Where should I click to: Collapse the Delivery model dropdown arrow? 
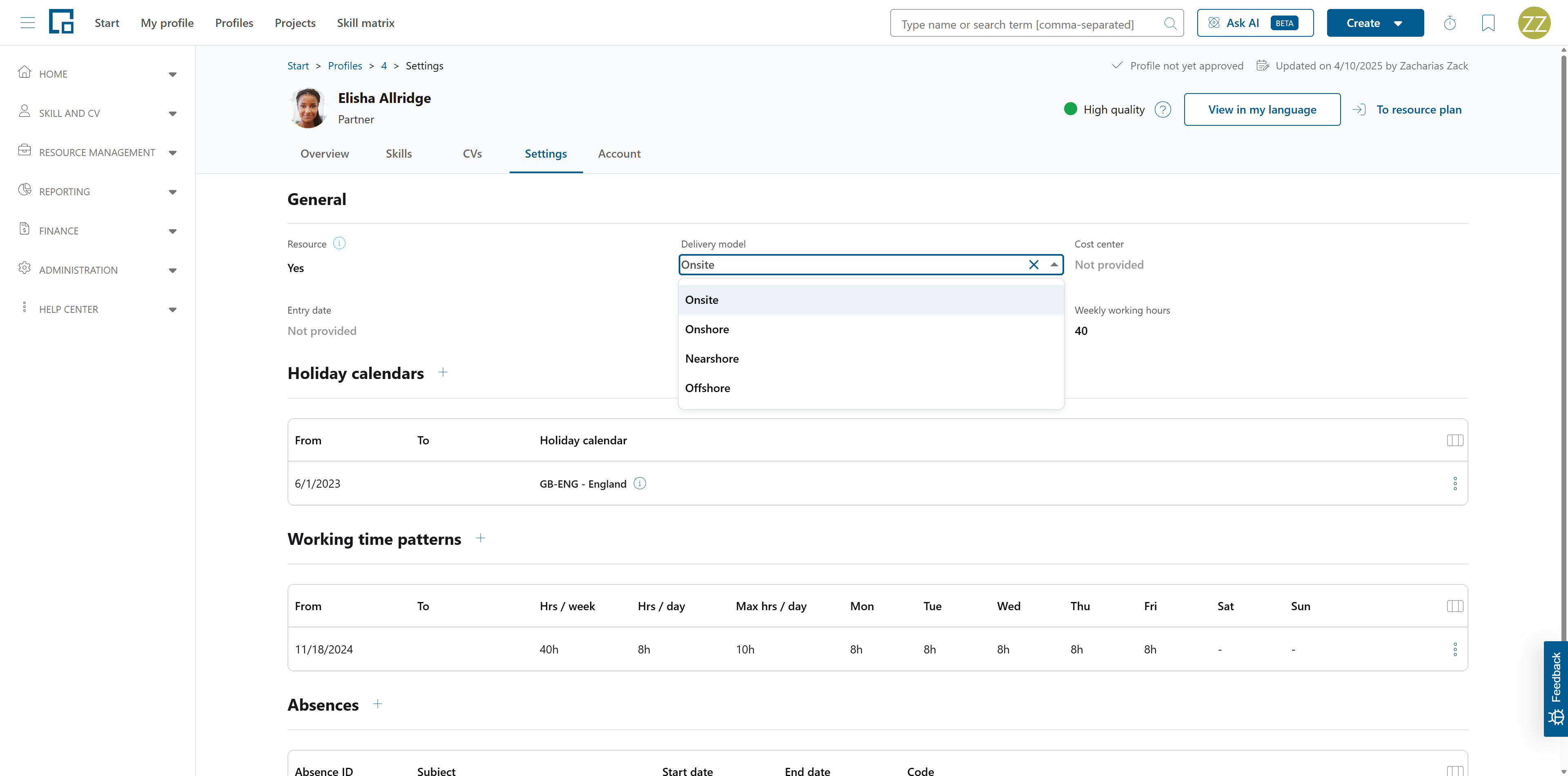tap(1054, 265)
